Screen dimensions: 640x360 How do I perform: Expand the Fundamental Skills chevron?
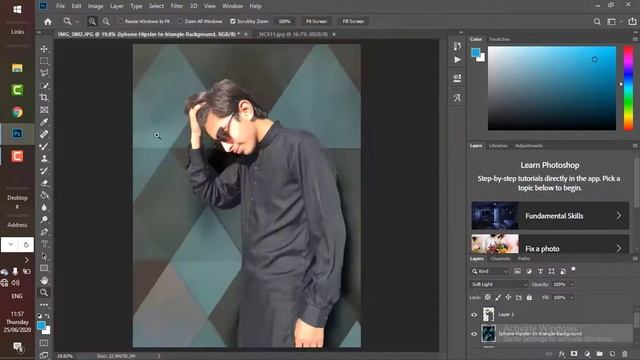click(619, 216)
